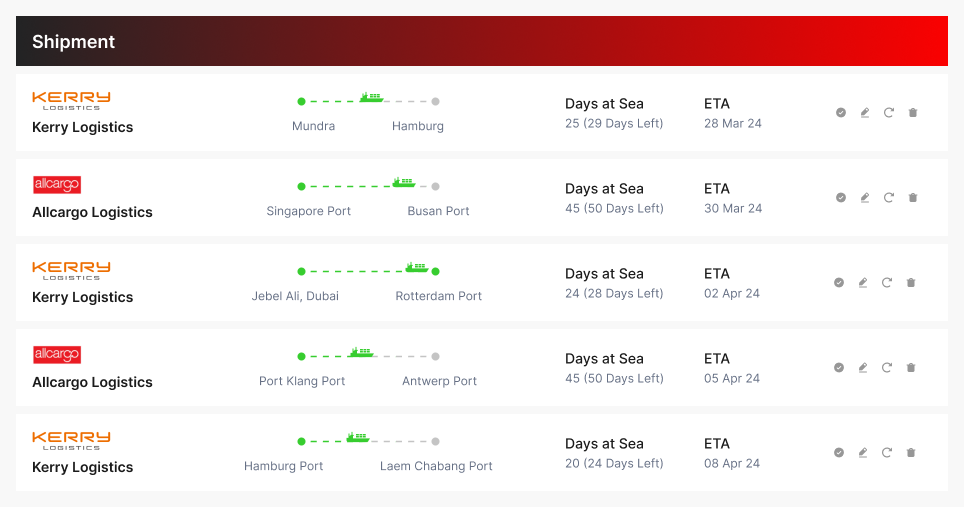Image resolution: width=964 pixels, height=507 pixels.
Task: Click trash icon for Port Klang shipment
Action: (911, 368)
